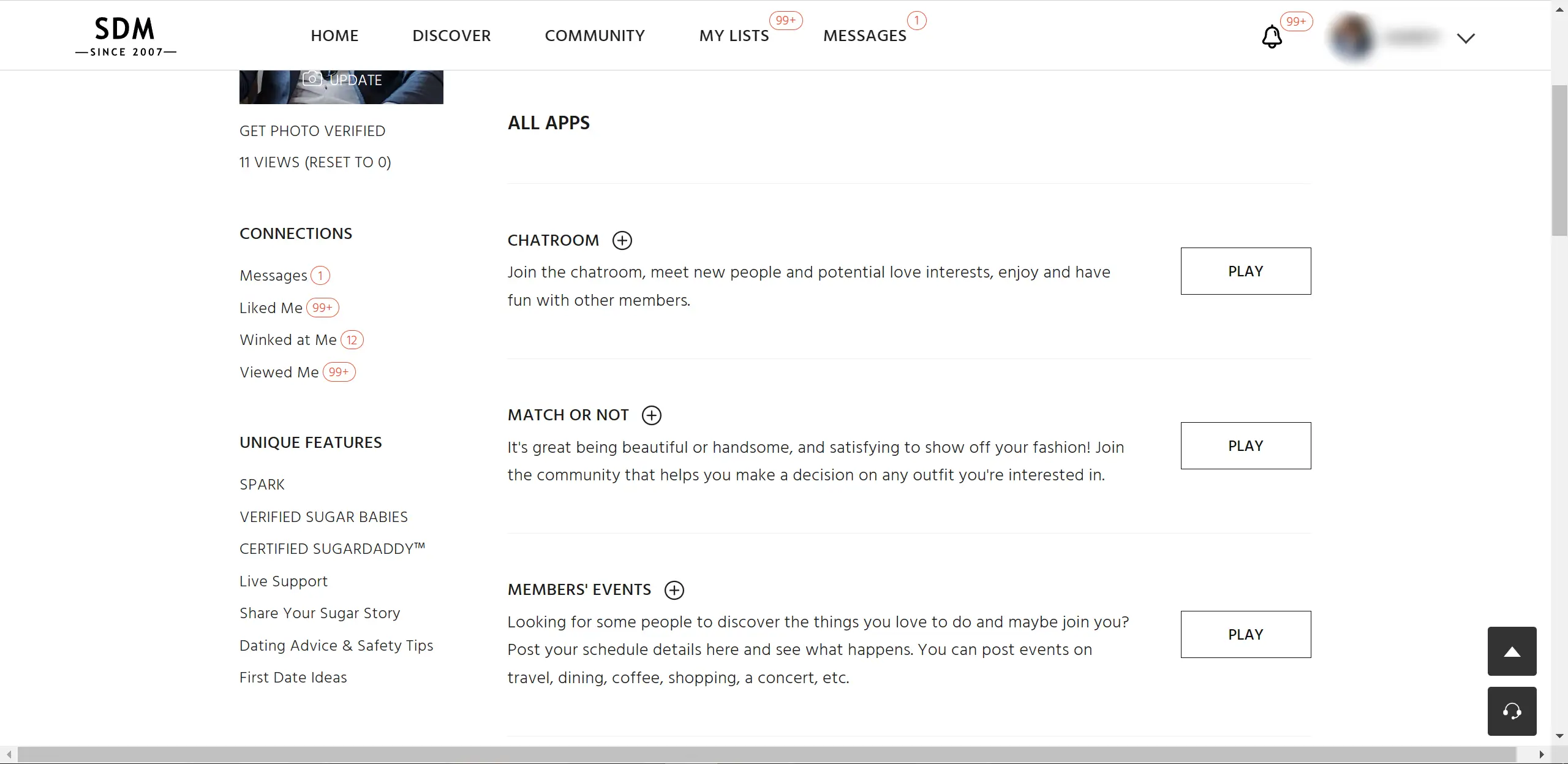The image size is (1568, 764).
Task: Play the Members' Events app
Action: point(1246,634)
